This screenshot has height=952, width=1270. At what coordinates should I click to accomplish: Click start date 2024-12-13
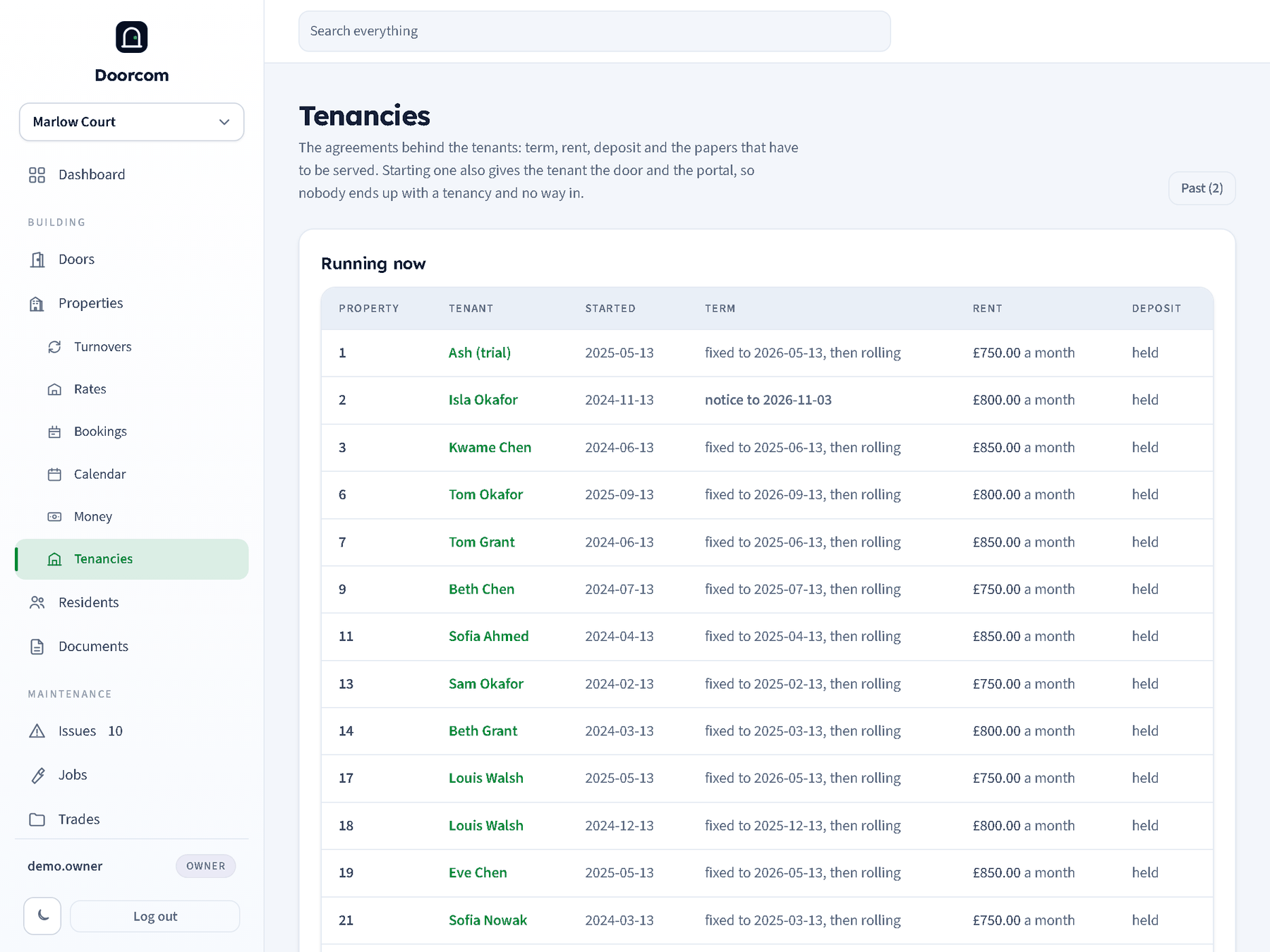coord(619,825)
